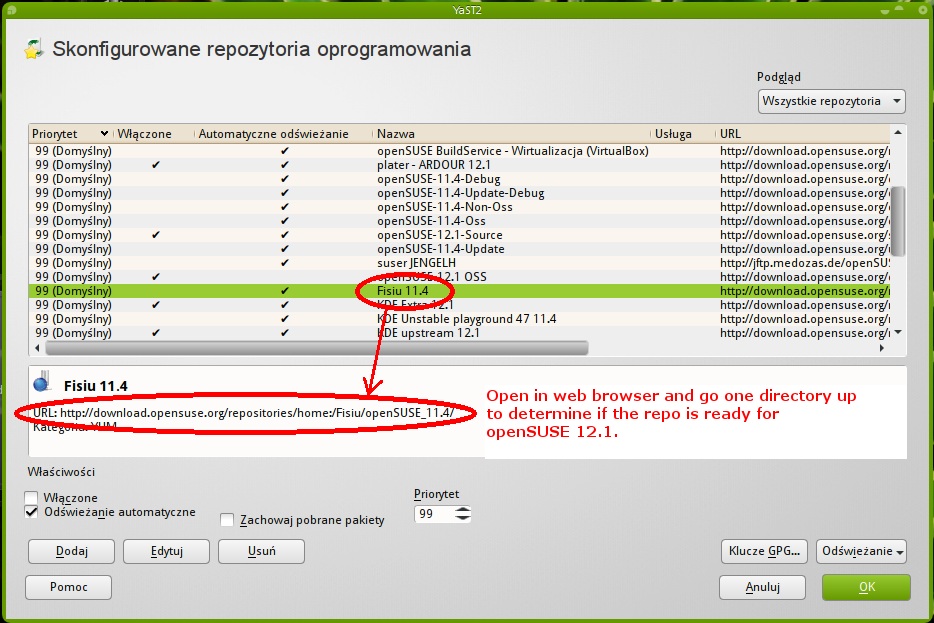The image size is (934, 623).
Task: Open Klucze GPG... dialog
Action: point(764,552)
